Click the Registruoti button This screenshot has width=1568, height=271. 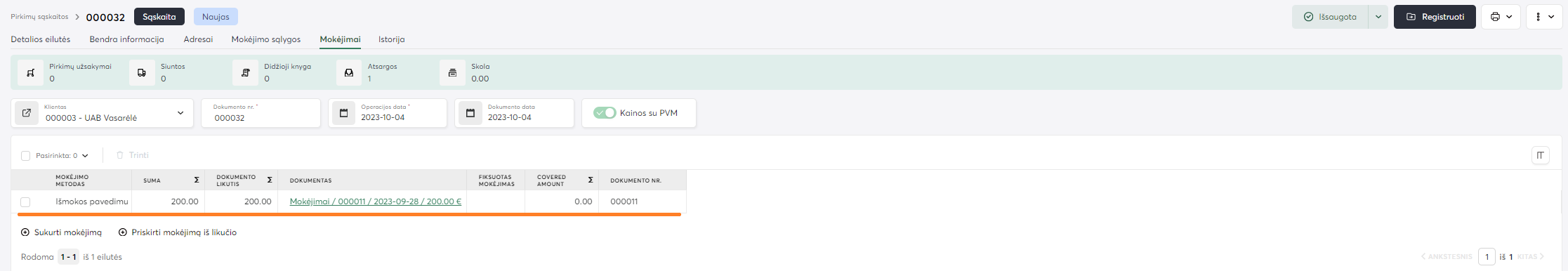(x=1434, y=17)
